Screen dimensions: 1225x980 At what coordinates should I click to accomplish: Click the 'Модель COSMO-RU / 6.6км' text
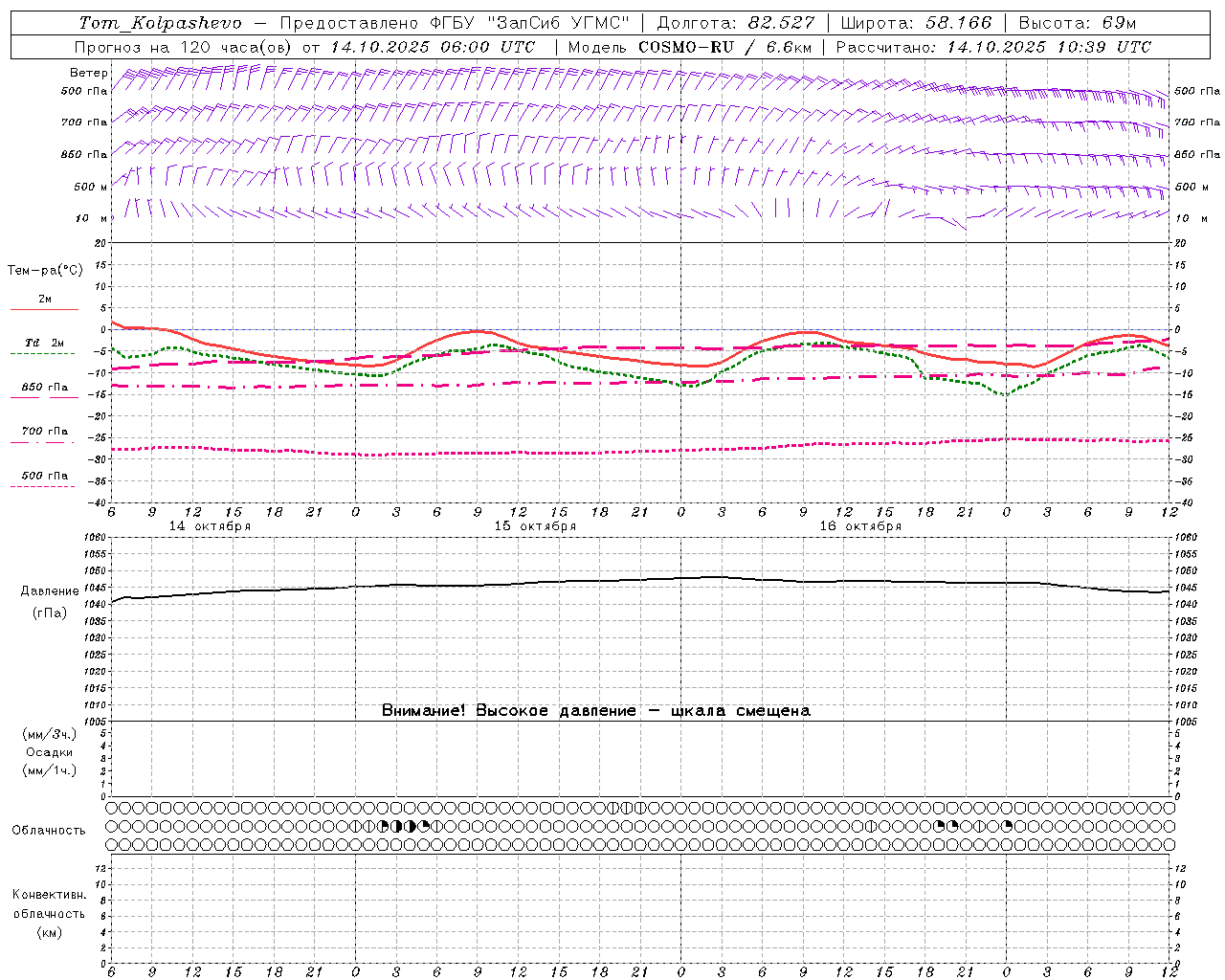(689, 47)
